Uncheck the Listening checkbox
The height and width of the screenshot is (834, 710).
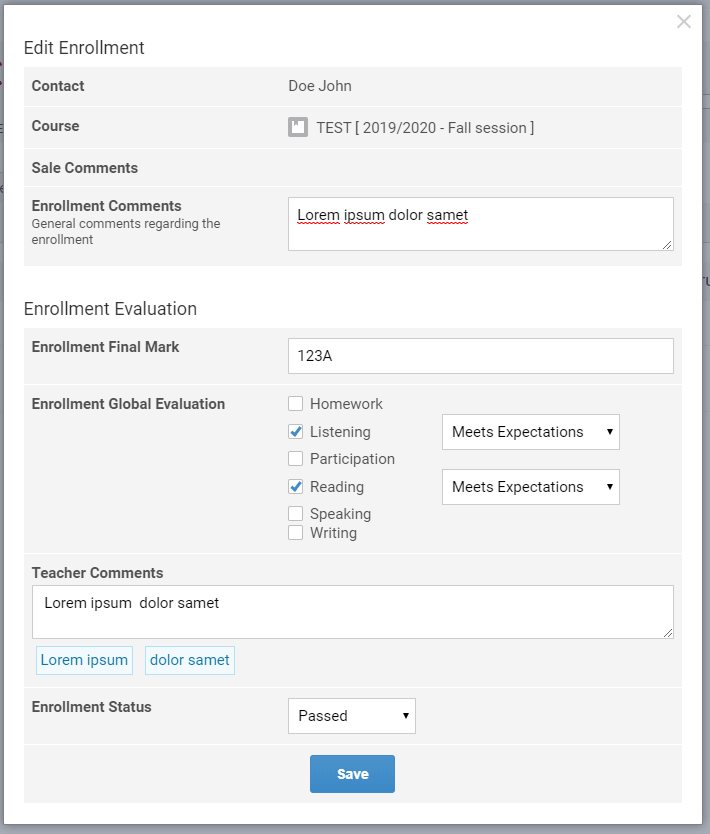coord(296,432)
